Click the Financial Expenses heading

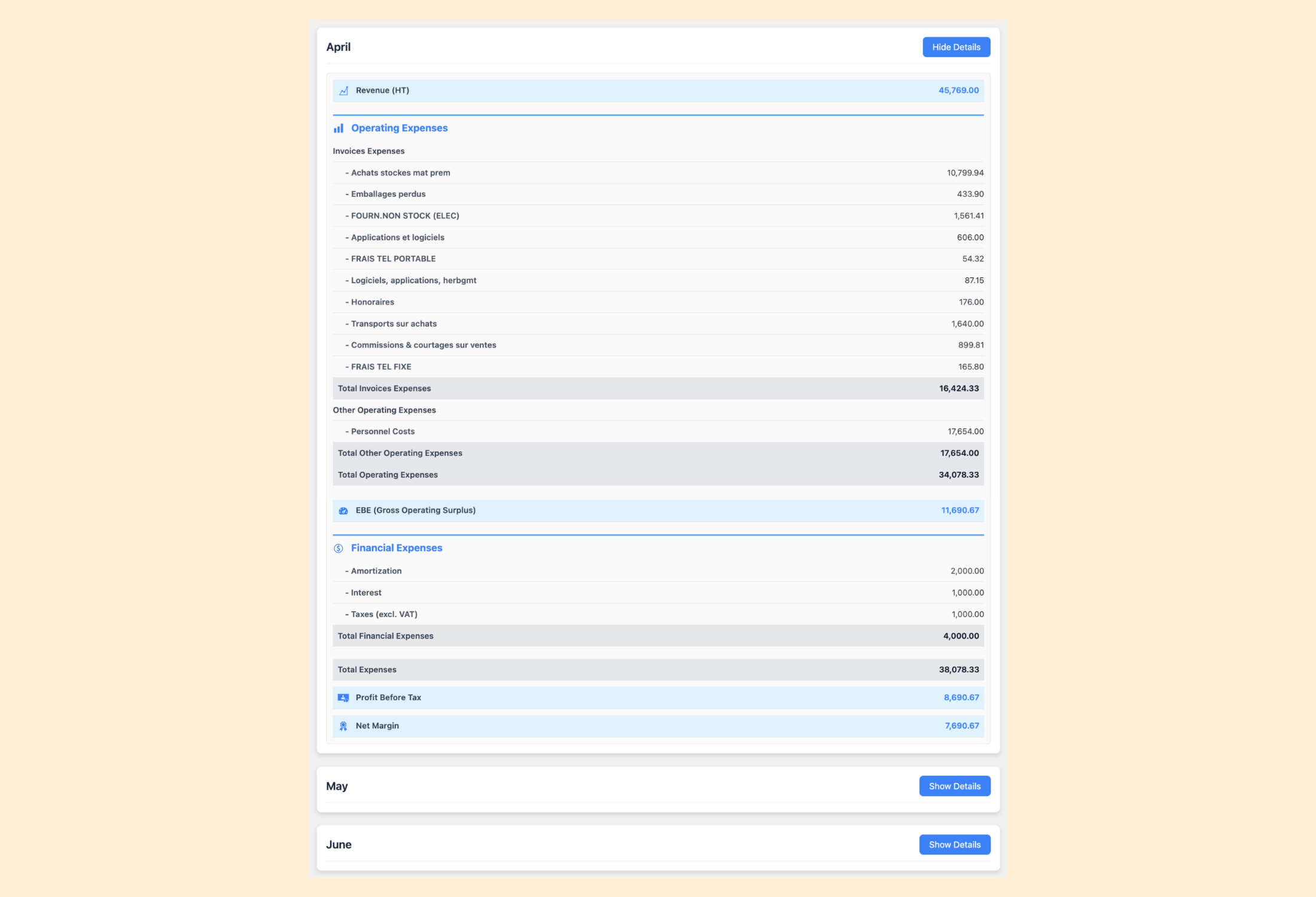coord(397,548)
